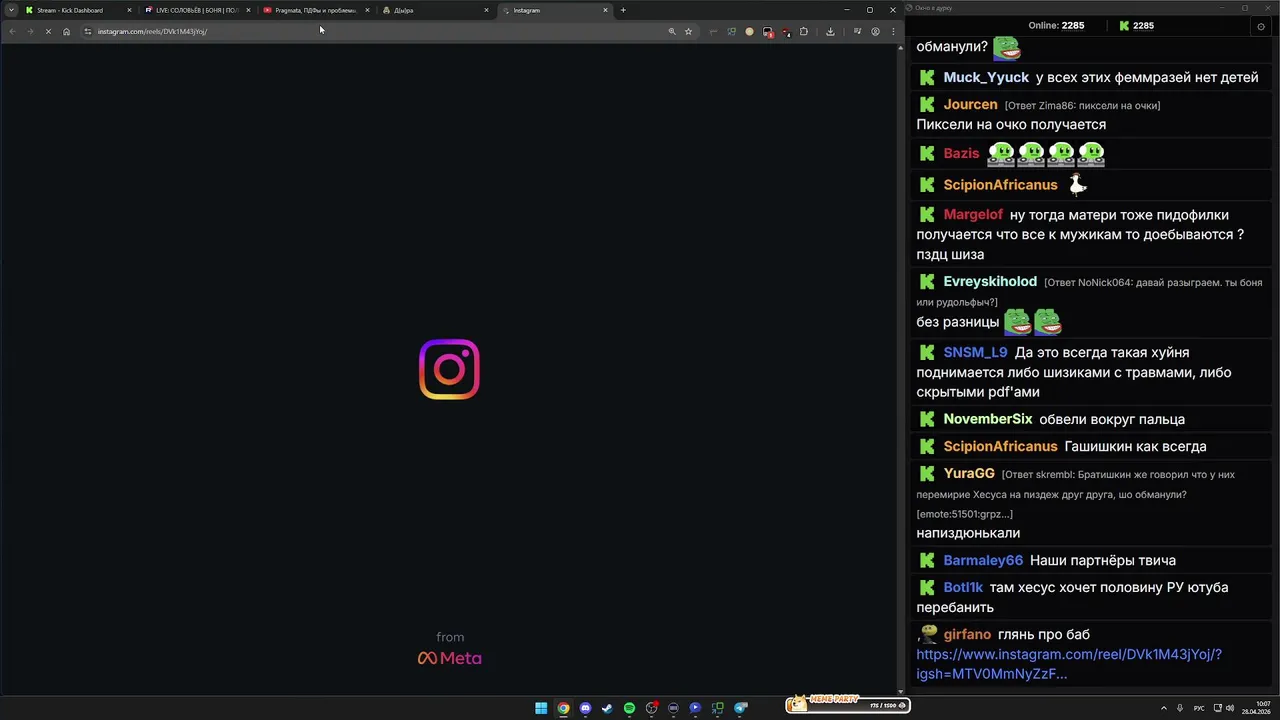Open the Chrome three-dot menu
The image size is (1280, 720).
click(892, 31)
